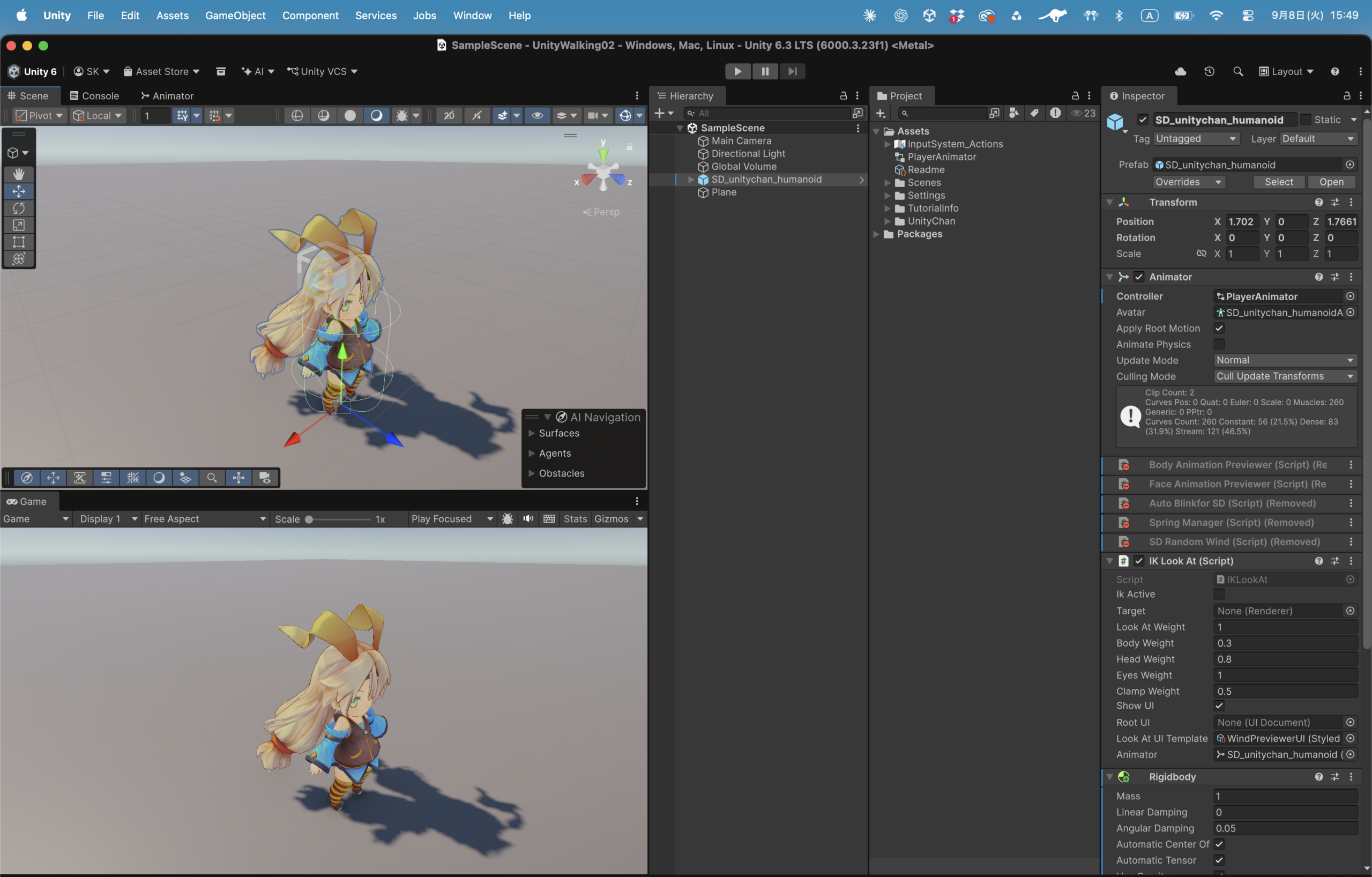Pick Controller object via circle picker
Viewport: 1372px width, 877px height.
(1350, 296)
